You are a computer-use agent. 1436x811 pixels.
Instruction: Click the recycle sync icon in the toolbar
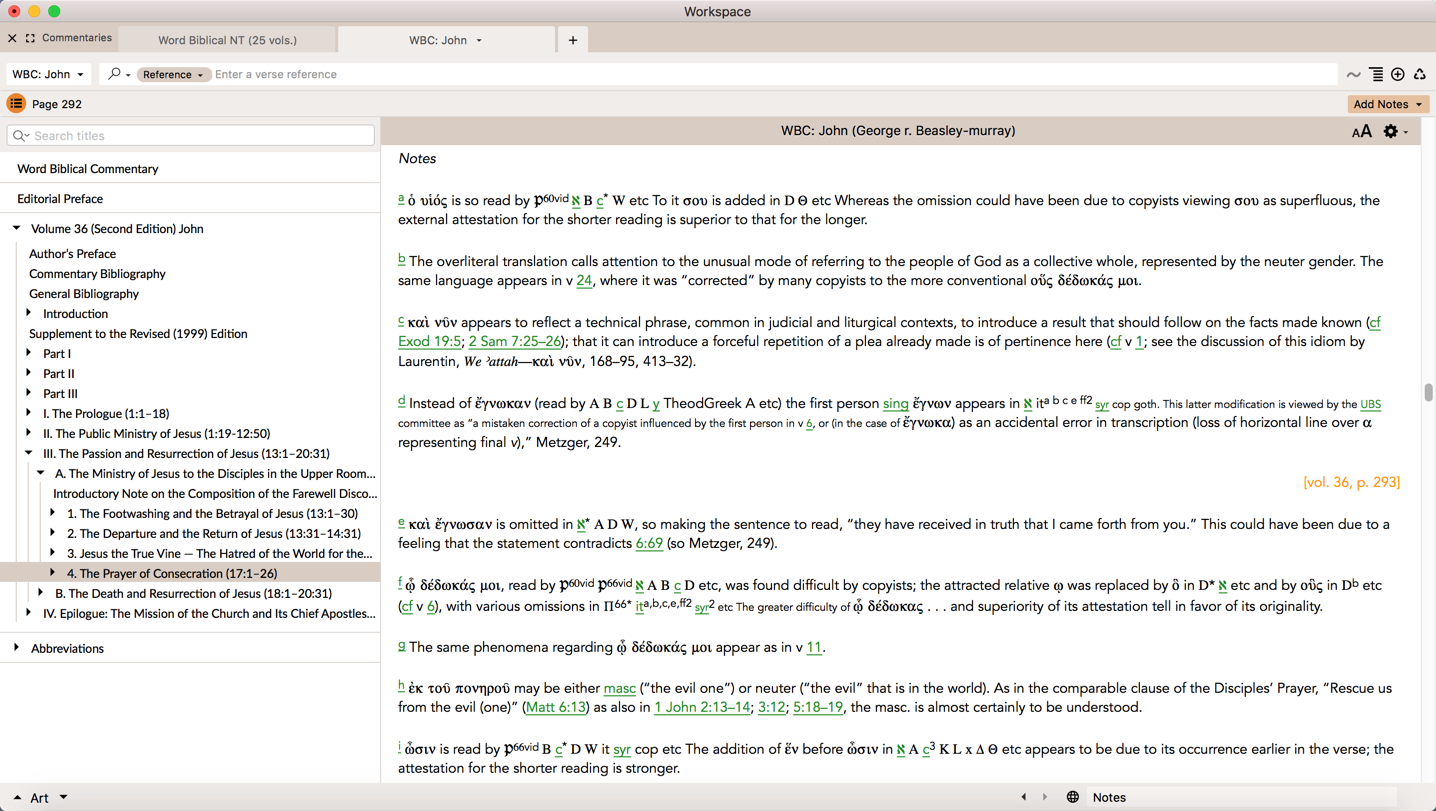(x=1420, y=74)
